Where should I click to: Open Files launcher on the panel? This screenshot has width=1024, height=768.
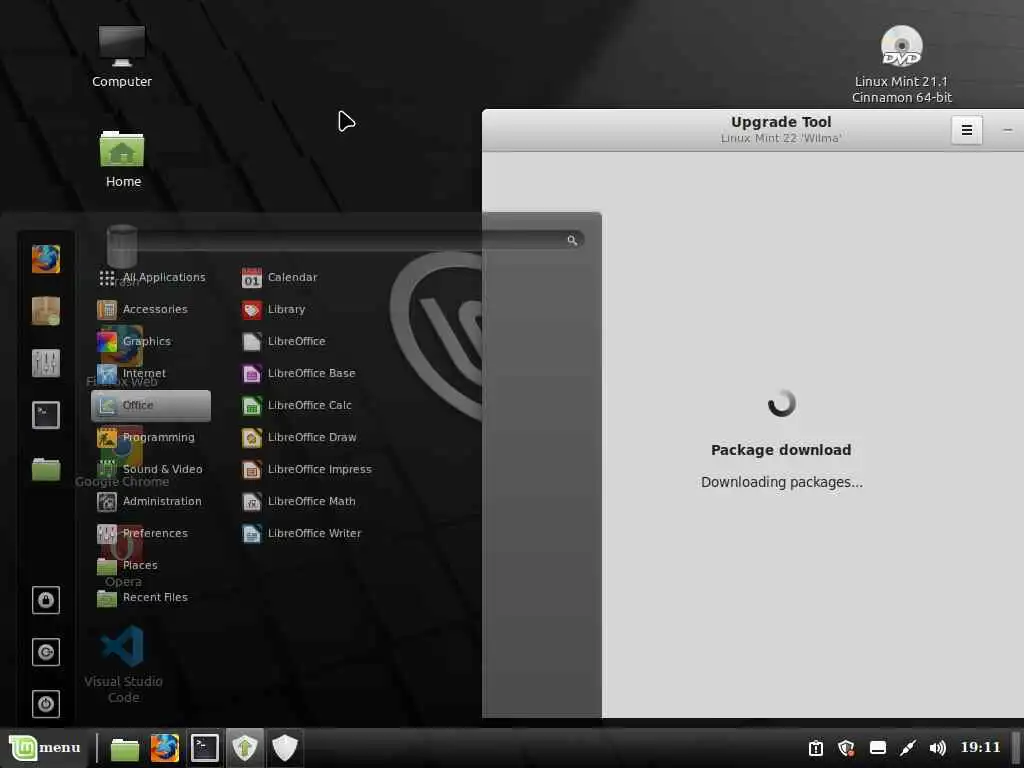click(125, 749)
